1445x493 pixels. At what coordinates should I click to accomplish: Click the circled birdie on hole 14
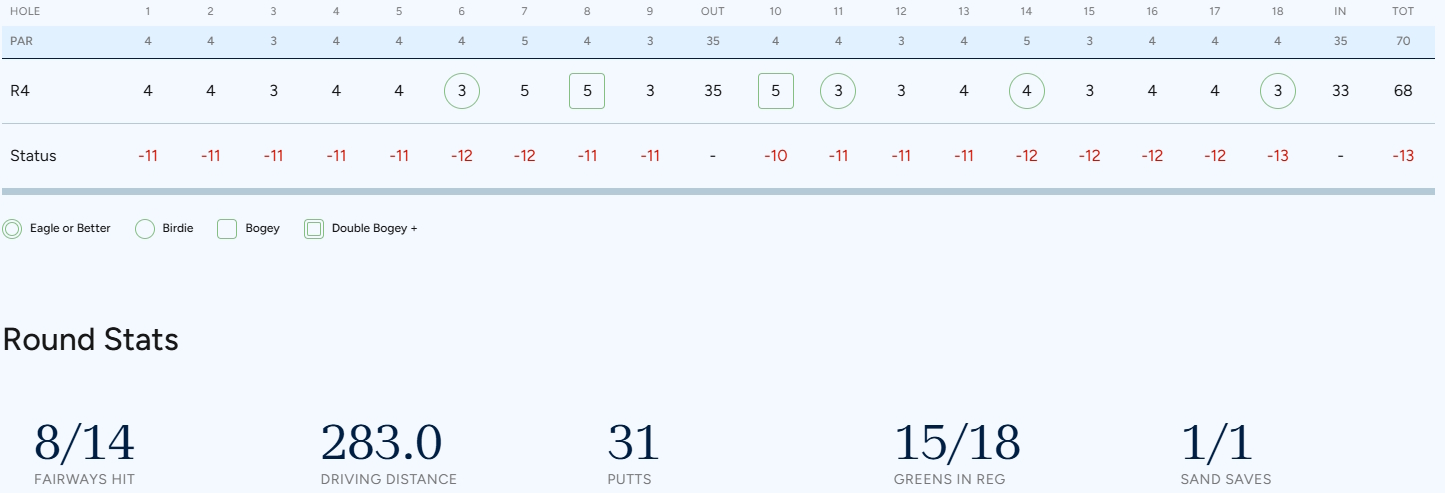tap(1027, 91)
